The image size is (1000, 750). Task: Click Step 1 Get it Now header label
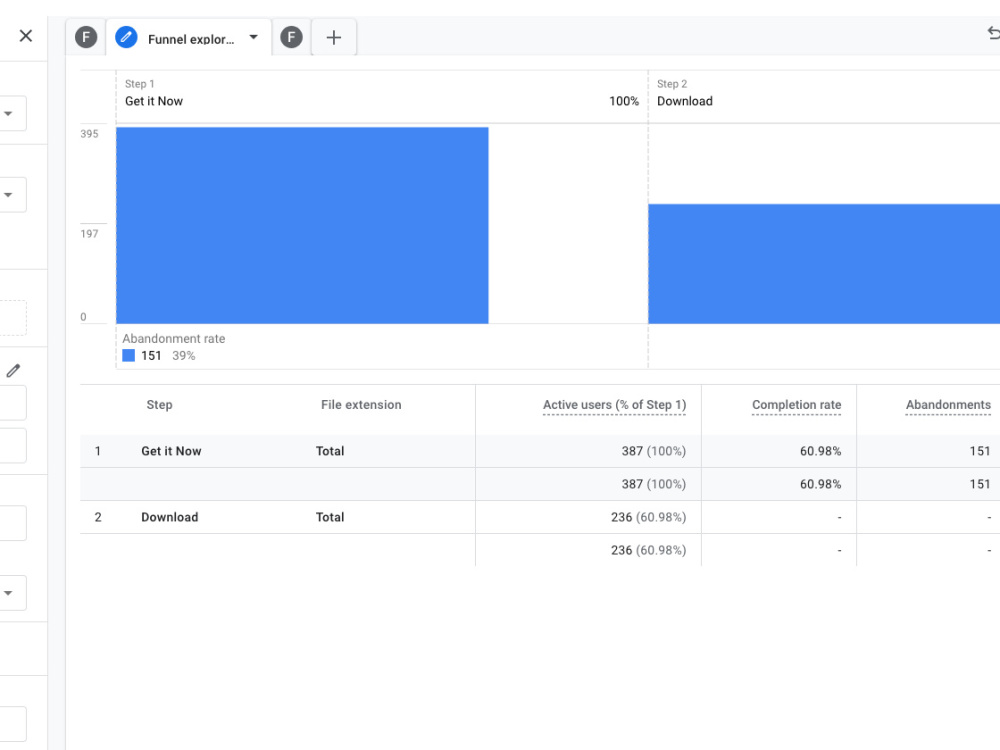[x=154, y=101]
